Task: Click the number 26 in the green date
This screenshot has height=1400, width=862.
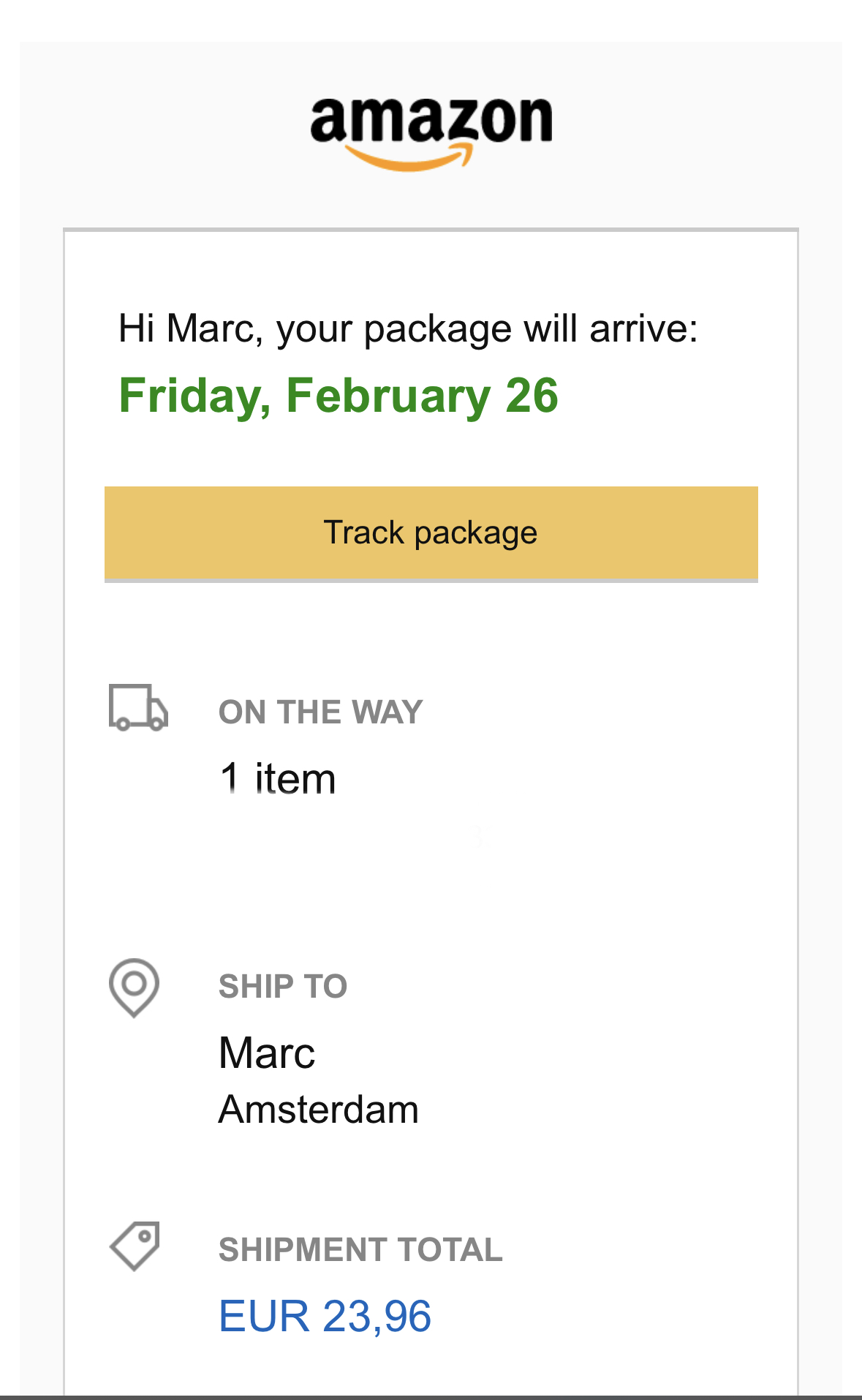Action: click(532, 396)
